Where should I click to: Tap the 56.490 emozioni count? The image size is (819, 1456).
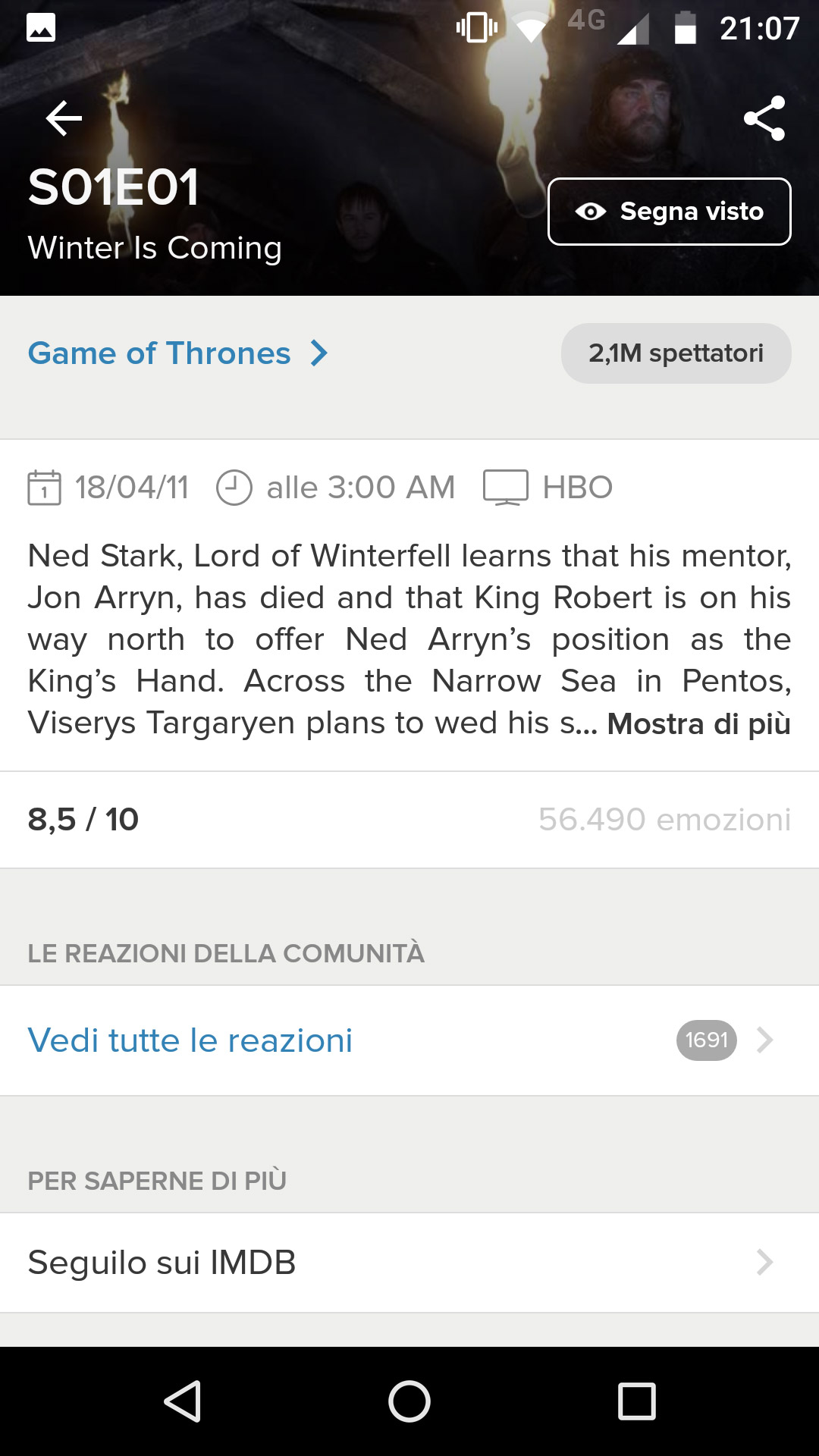(664, 820)
